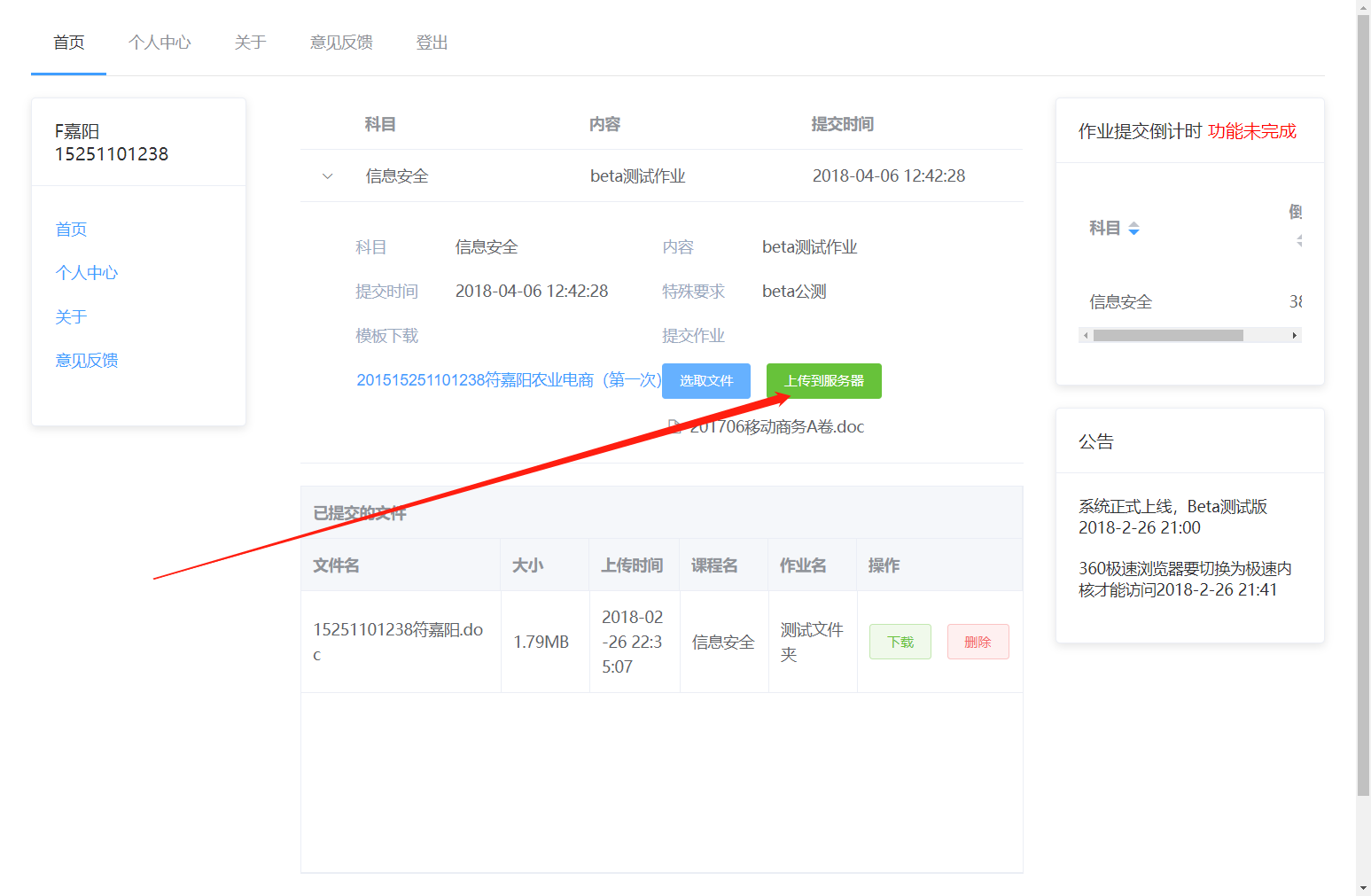1371x896 pixels.
Task: Switch to the 个人中心 top tab
Action: click(160, 43)
